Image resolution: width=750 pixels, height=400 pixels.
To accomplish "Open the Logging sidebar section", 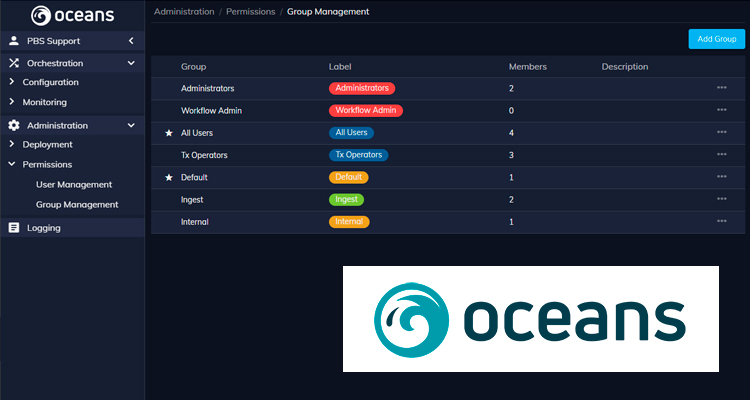I will pyautogui.click(x=73, y=228).
